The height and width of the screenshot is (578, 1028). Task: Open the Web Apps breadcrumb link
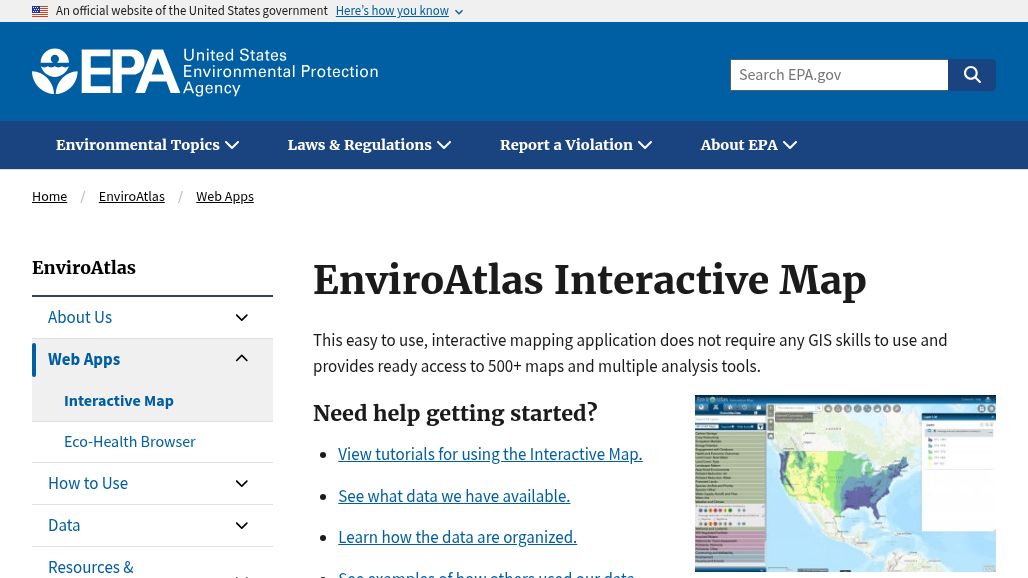point(225,197)
